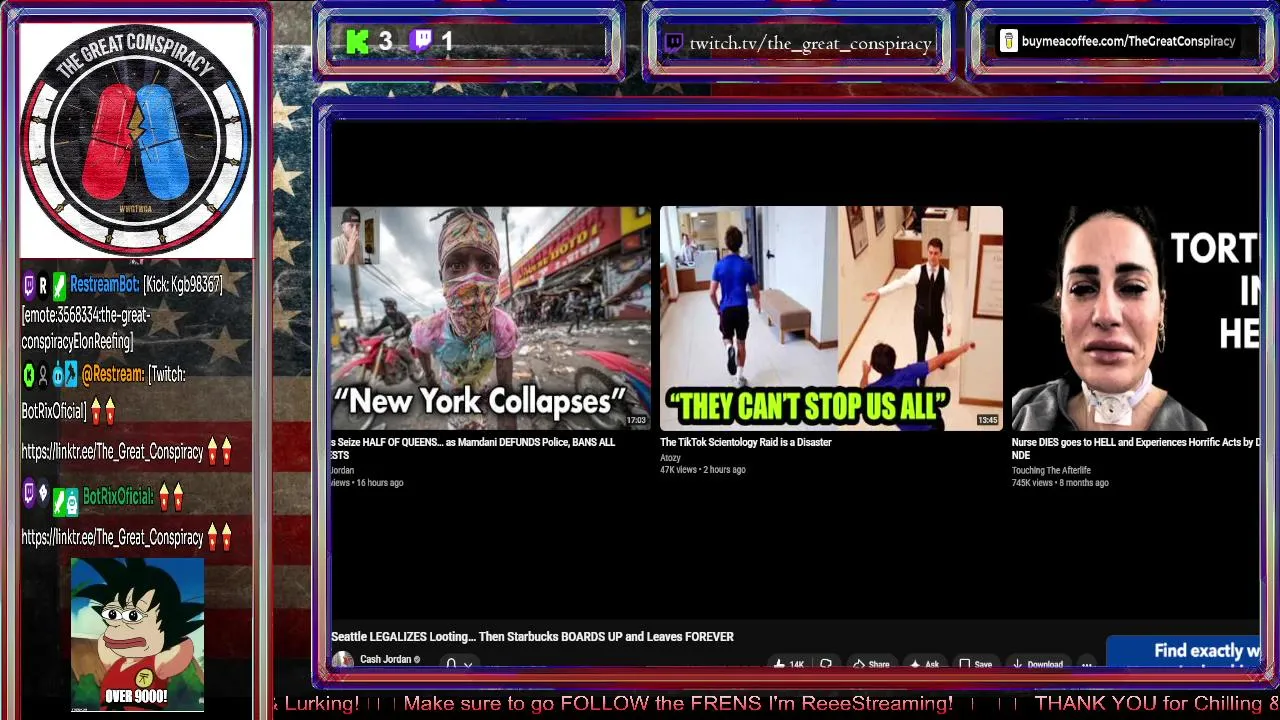Open twitch.tv/the_great_conspiracy link

(810, 43)
